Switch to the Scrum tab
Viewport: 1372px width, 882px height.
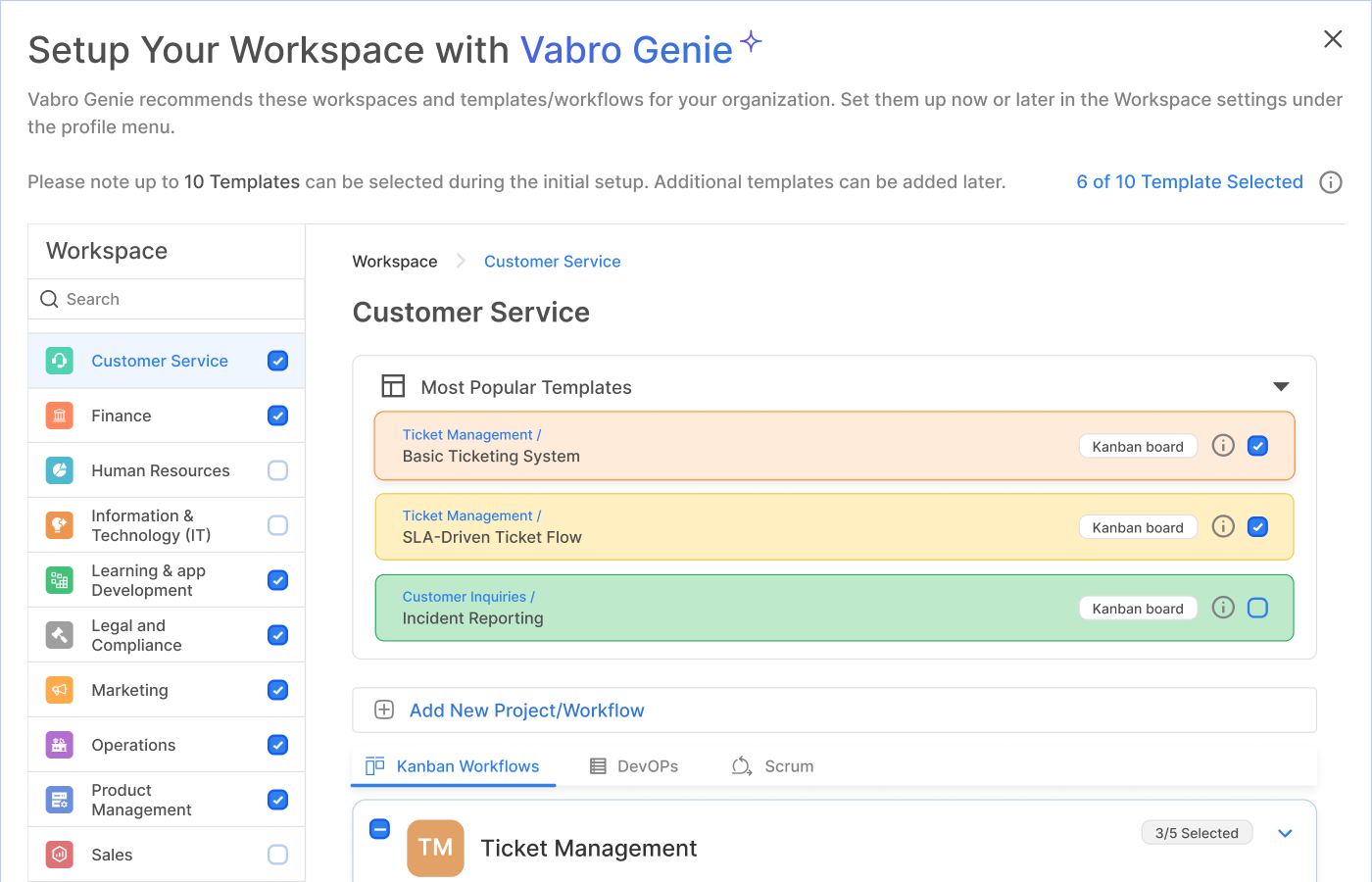(x=773, y=766)
